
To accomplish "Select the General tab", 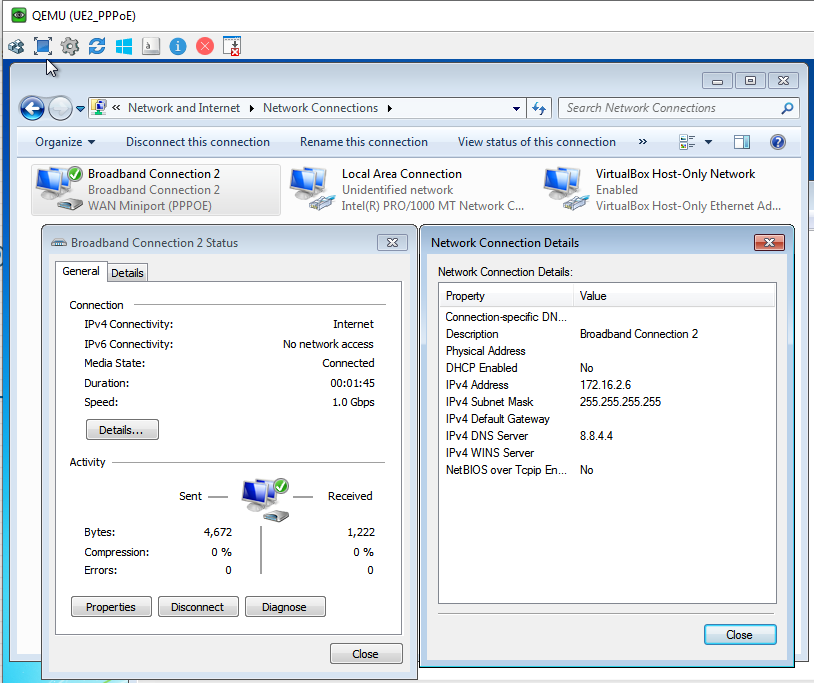I will (81, 271).
